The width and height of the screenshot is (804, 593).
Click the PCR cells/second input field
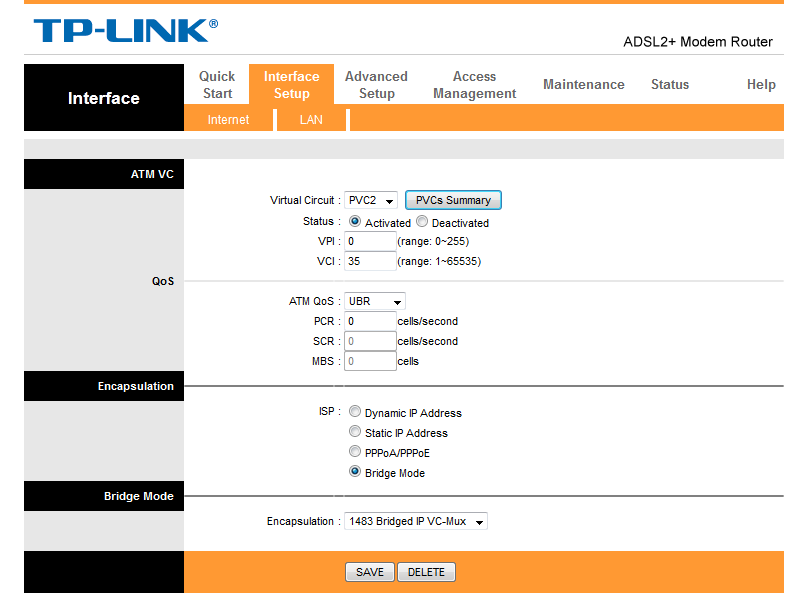point(369,321)
